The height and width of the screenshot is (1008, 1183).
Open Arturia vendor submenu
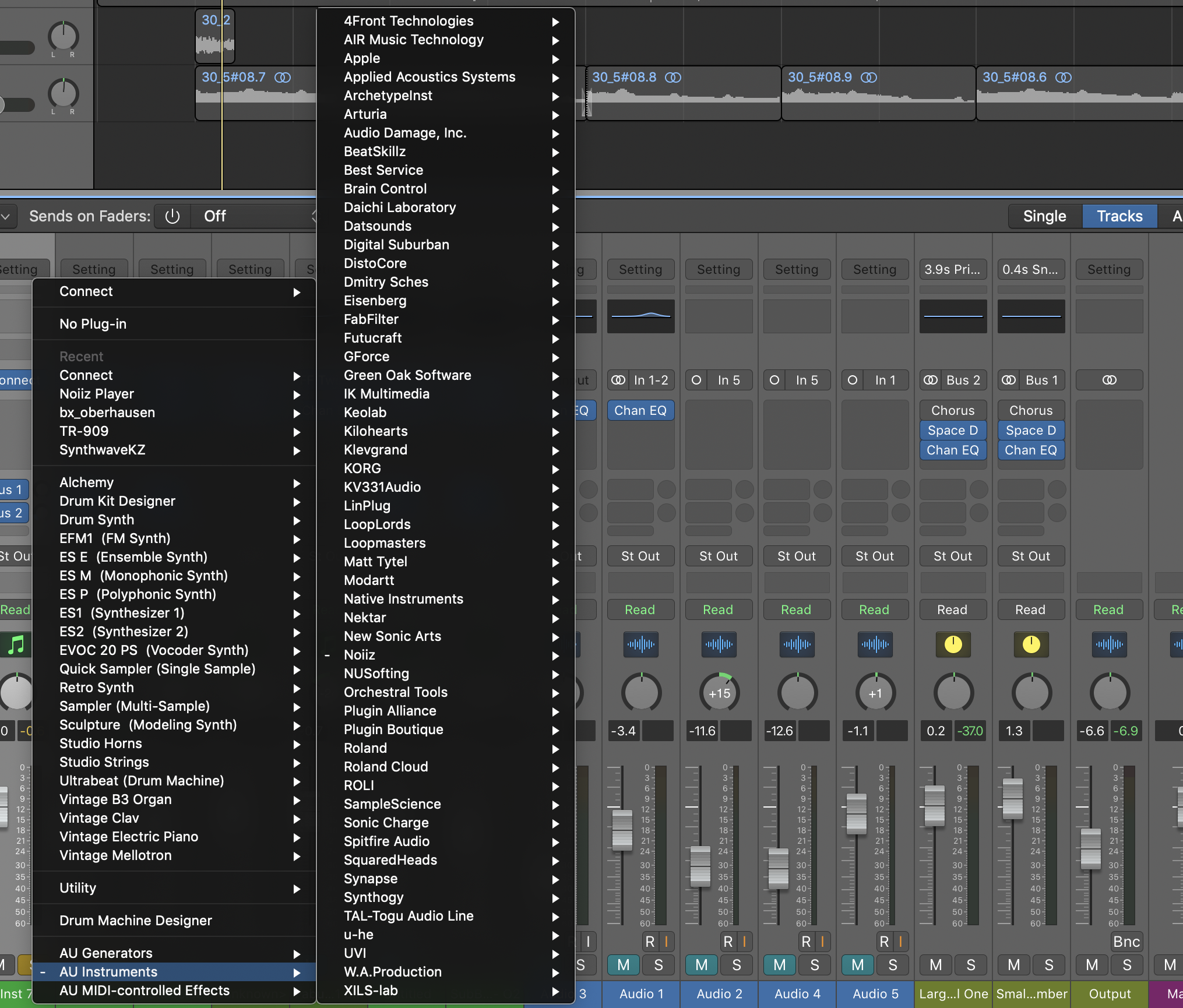pyautogui.click(x=446, y=115)
